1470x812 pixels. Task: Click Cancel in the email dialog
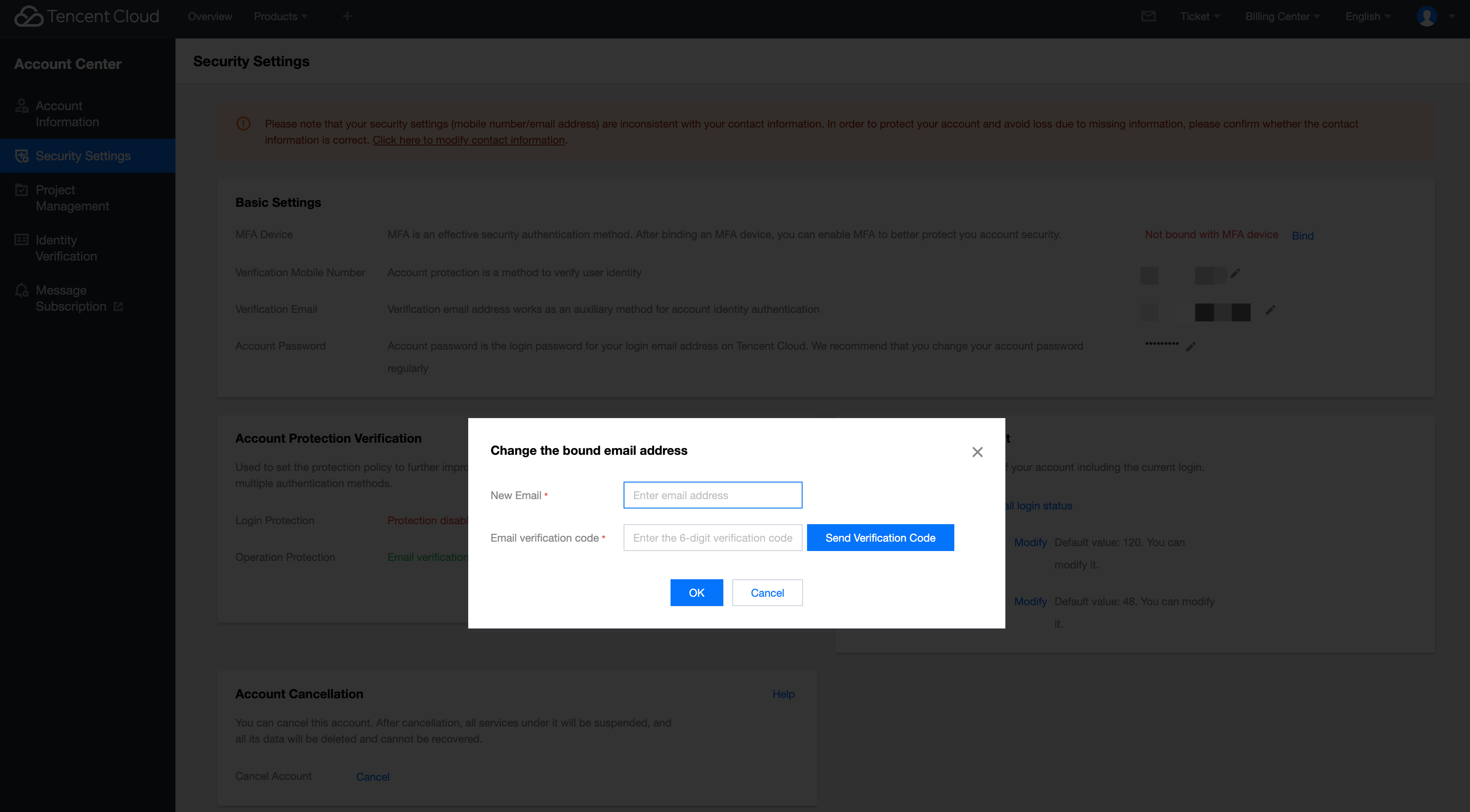point(767,592)
